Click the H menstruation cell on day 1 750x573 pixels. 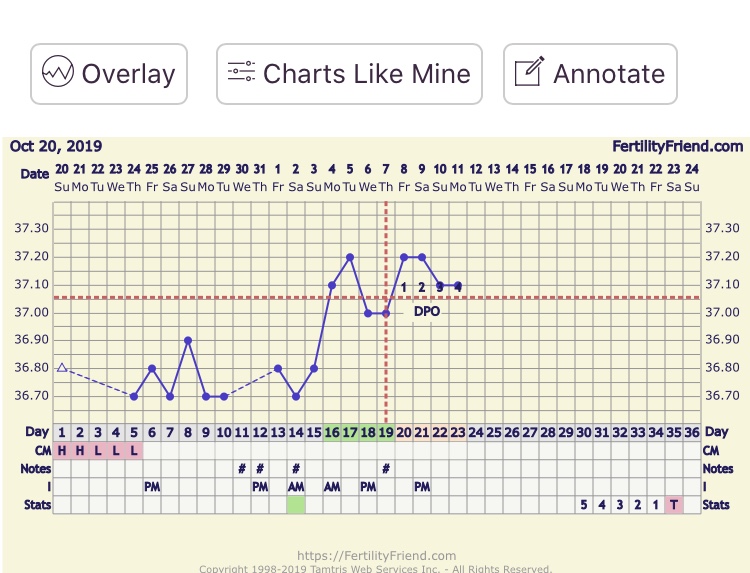[x=62, y=450]
